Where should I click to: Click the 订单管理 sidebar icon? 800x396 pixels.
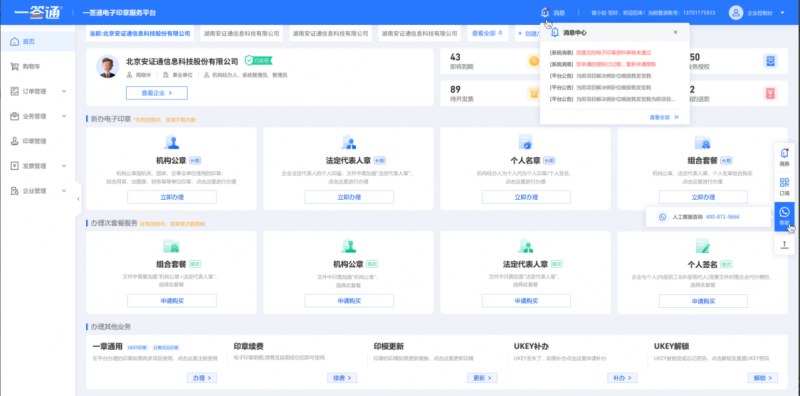14,91
